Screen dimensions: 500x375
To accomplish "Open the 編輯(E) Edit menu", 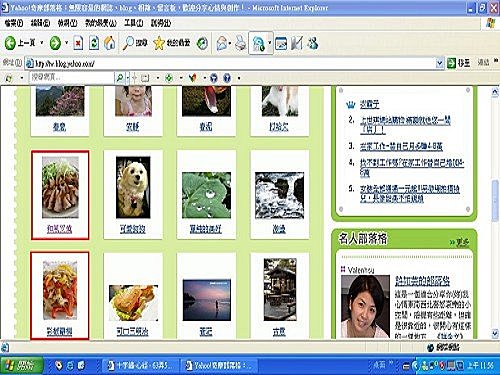I will (40, 23).
